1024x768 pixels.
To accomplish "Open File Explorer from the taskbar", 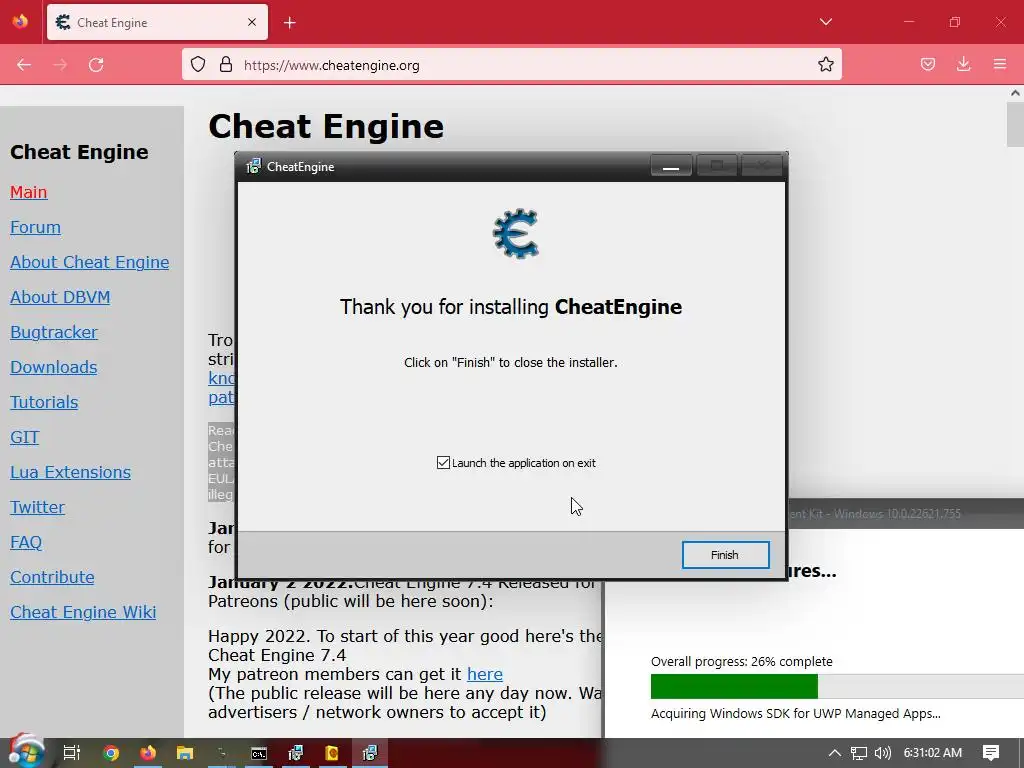I will (185, 753).
